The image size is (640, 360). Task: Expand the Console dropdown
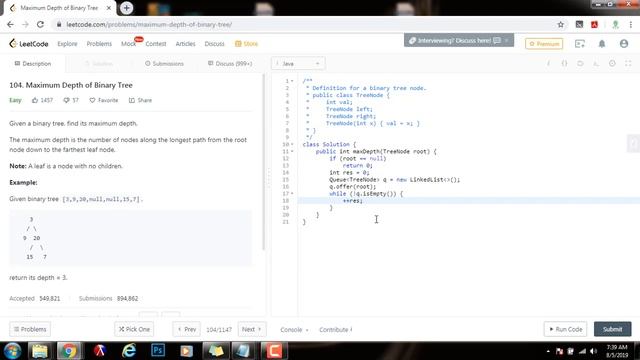tap(294, 329)
